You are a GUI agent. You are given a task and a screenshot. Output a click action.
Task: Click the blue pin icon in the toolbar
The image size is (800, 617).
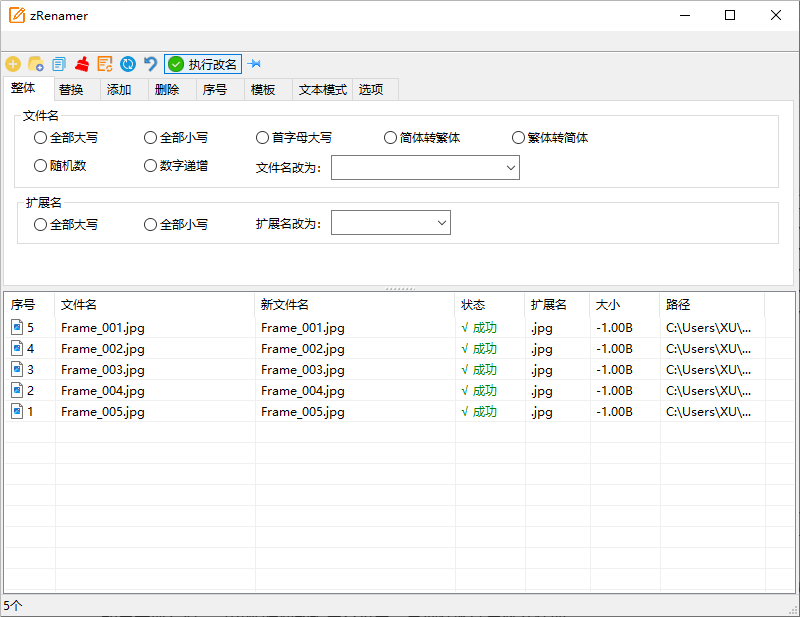click(254, 64)
